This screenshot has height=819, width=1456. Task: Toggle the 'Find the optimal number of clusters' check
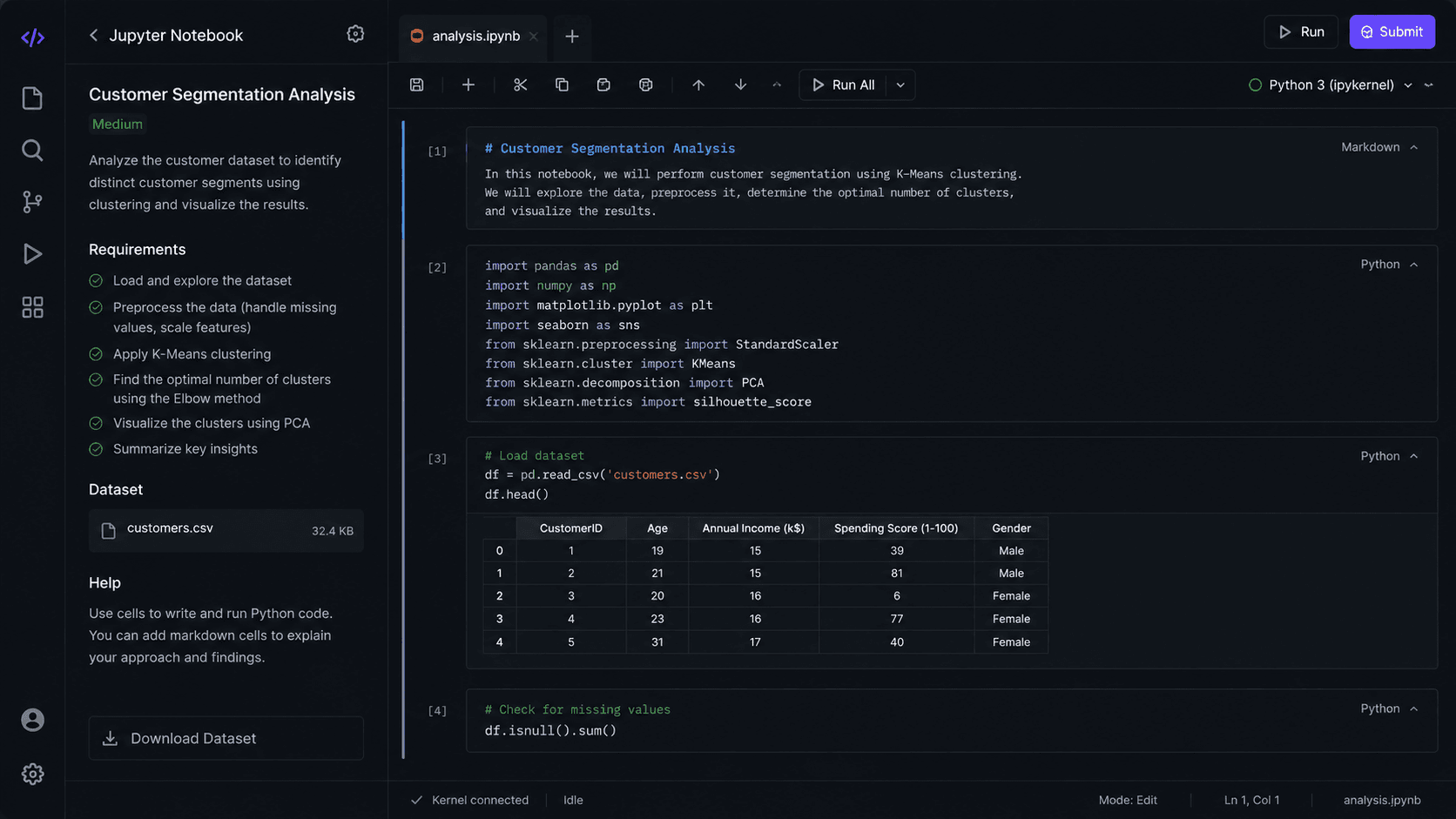click(96, 379)
